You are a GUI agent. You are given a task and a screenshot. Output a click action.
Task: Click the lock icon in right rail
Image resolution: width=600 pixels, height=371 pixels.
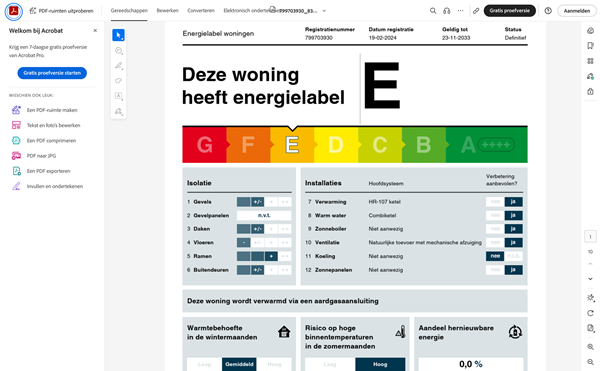pos(590,91)
